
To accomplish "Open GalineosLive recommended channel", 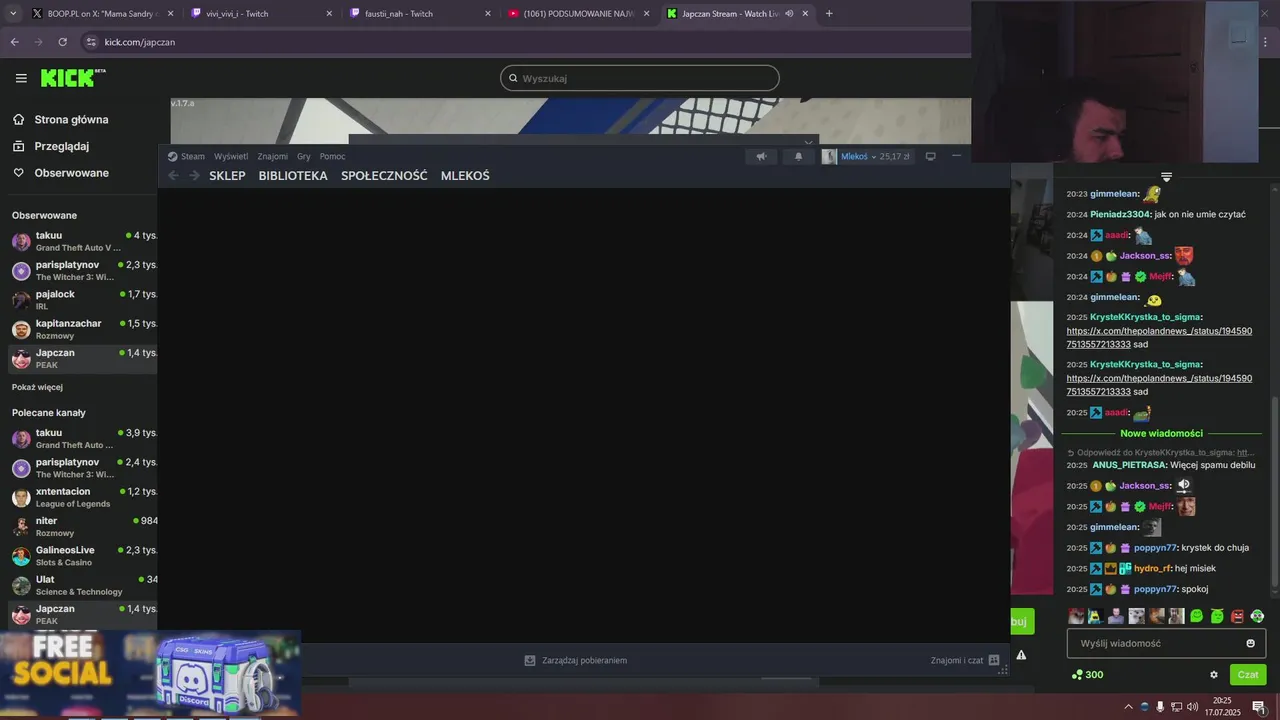I will (83, 556).
